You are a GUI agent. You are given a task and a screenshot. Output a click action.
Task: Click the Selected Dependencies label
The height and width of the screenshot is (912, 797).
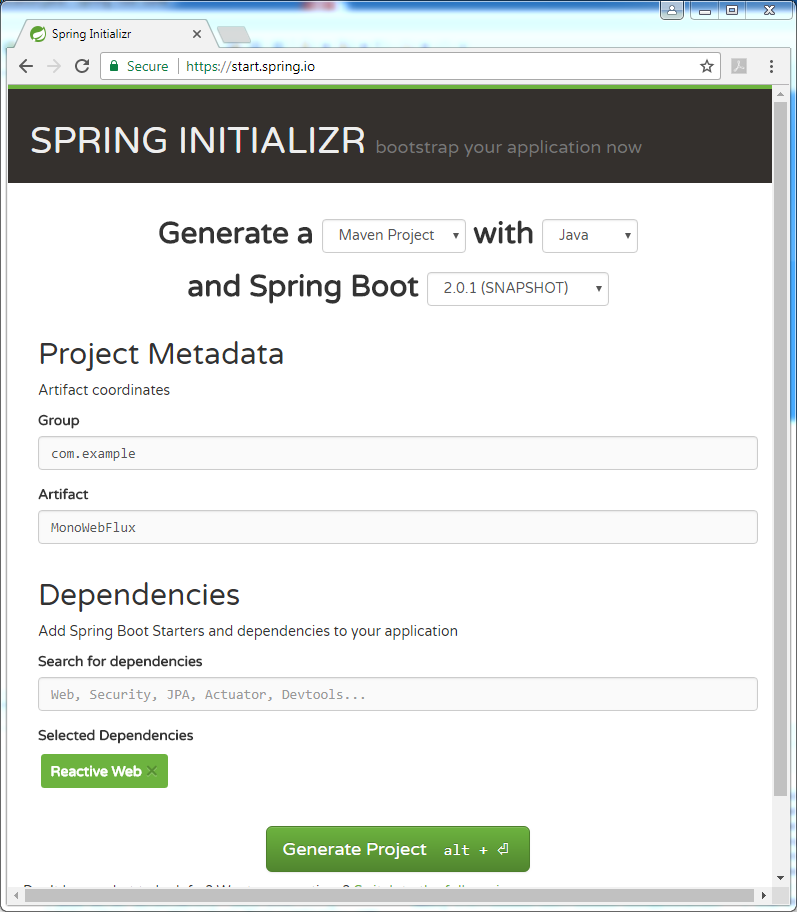pos(116,735)
